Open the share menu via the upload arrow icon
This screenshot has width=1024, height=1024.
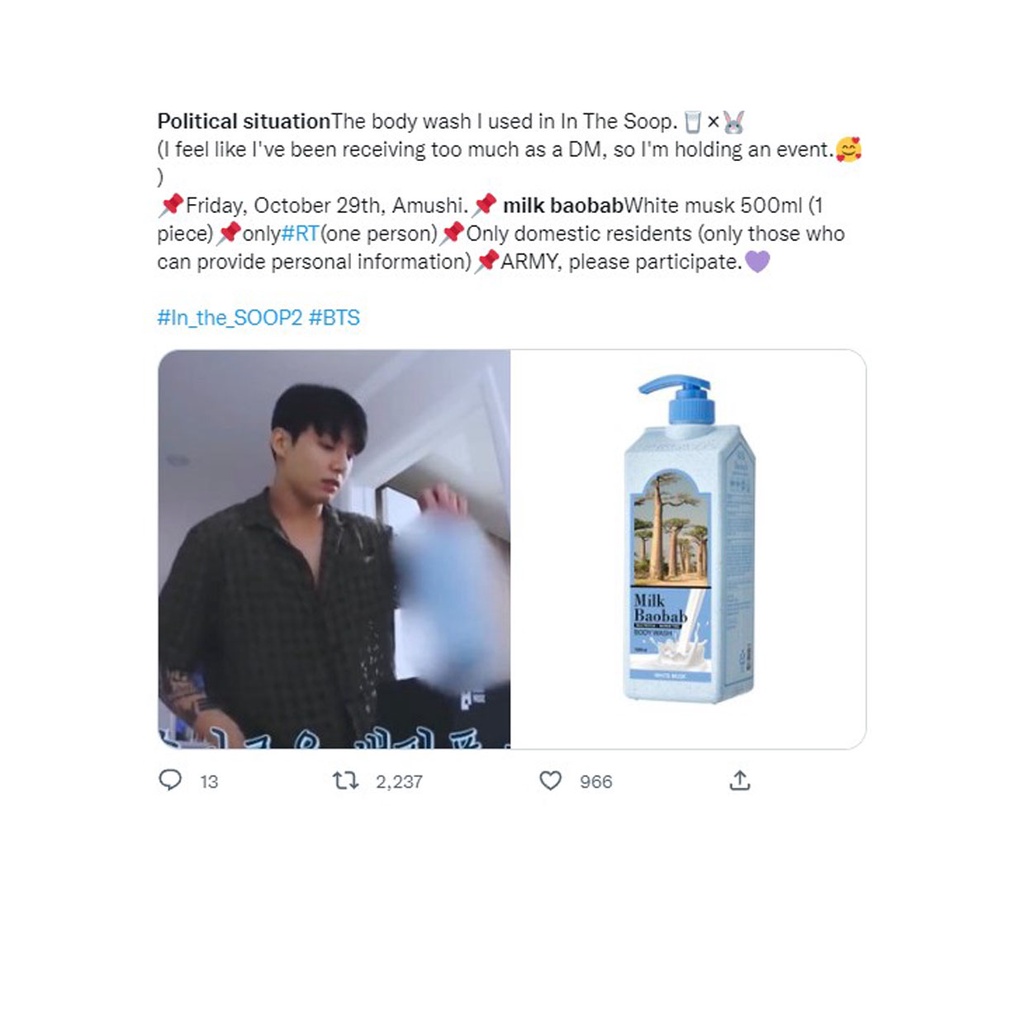point(739,780)
